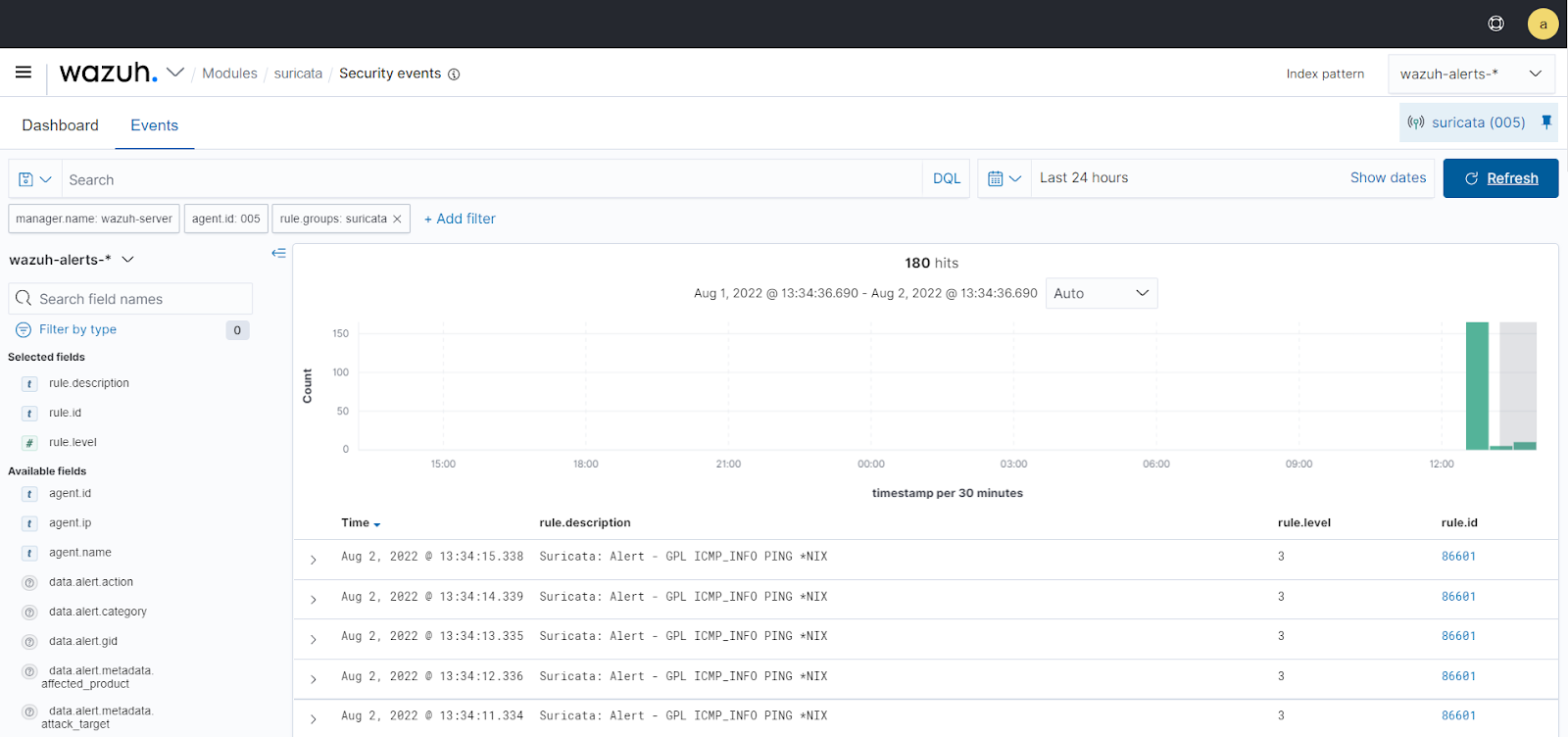Viewport: 1568px width, 737px height.
Task: Click the Search field names input
Action: (130, 299)
